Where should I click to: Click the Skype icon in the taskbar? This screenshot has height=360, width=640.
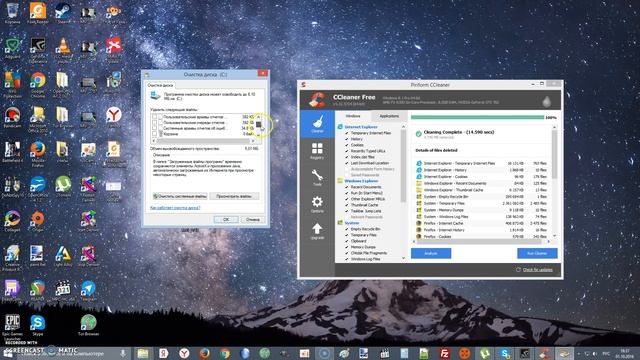tap(504, 353)
